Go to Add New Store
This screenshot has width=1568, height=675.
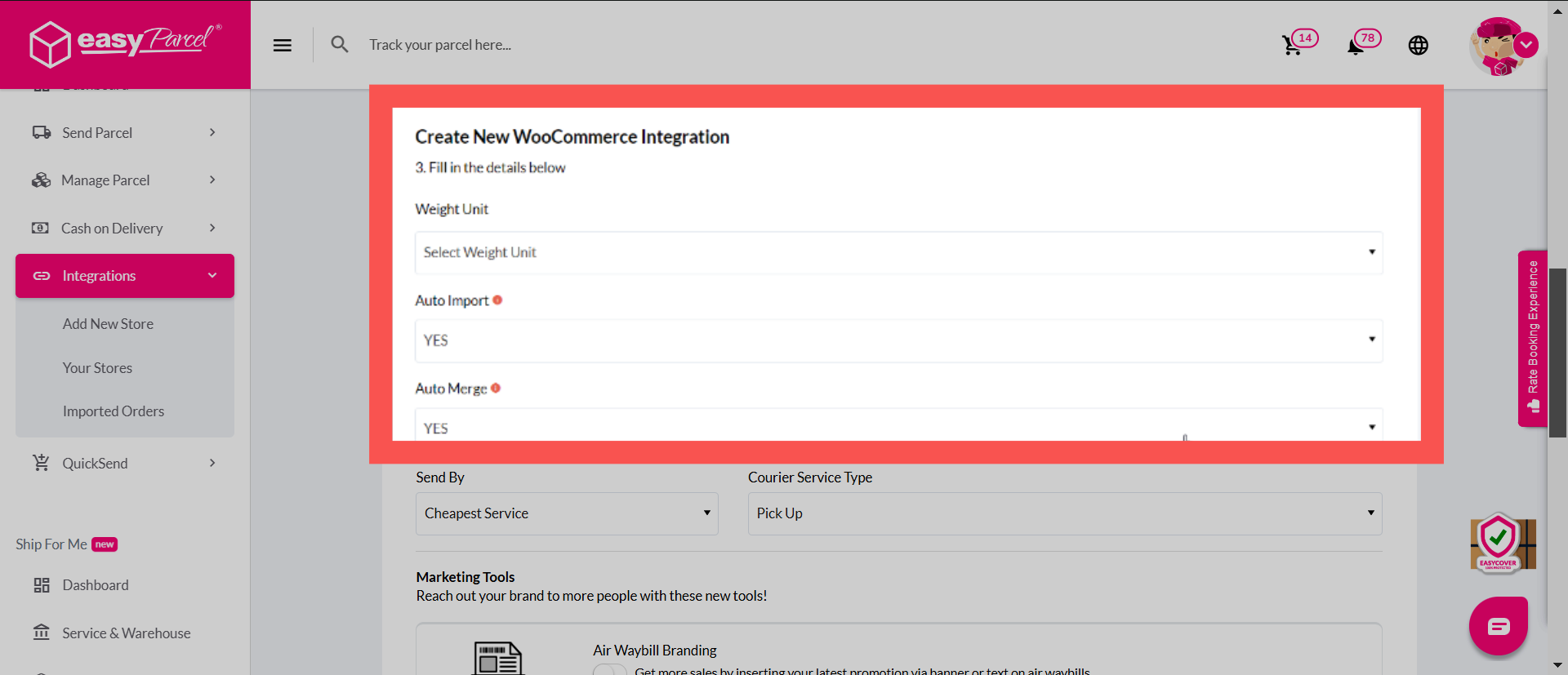tap(108, 324)
